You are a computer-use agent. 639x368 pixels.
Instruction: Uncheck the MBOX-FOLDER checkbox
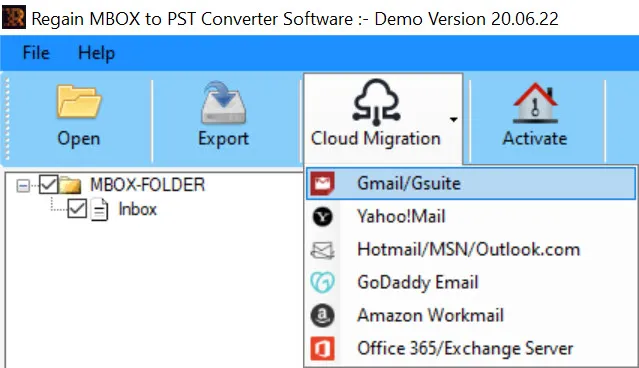click(x=48, y=185)
